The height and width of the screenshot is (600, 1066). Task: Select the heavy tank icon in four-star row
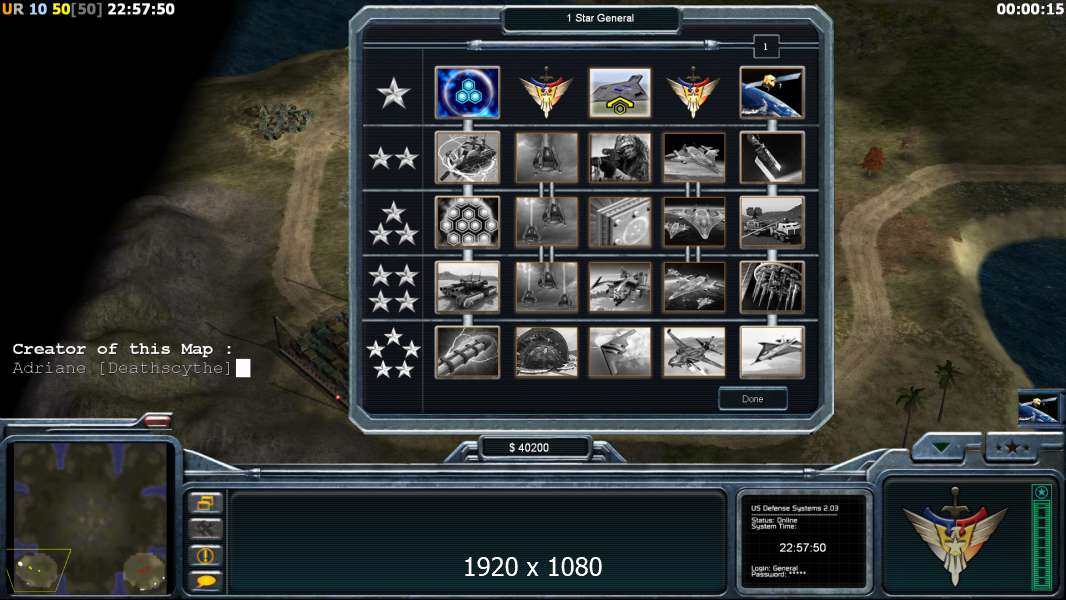[467, 287]
